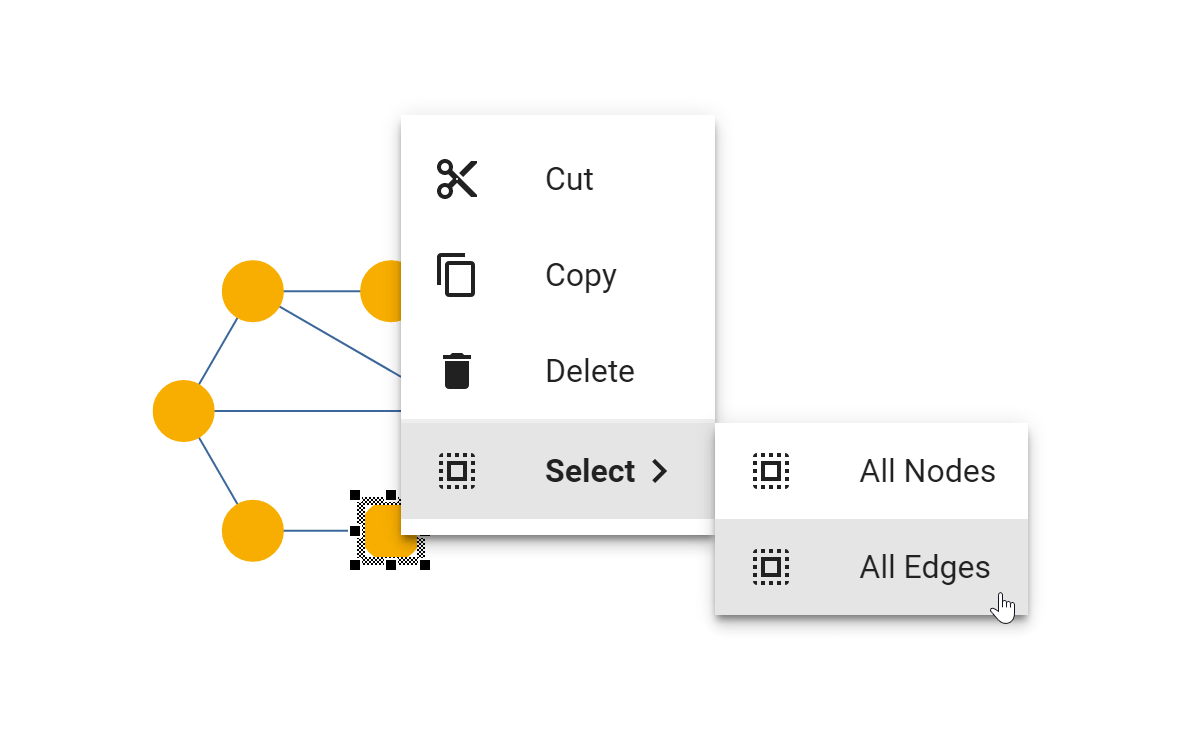Viewport: 1200px width, 745px height.
Task: Click the highlighted All Edges row
Action: click(872, 566)
